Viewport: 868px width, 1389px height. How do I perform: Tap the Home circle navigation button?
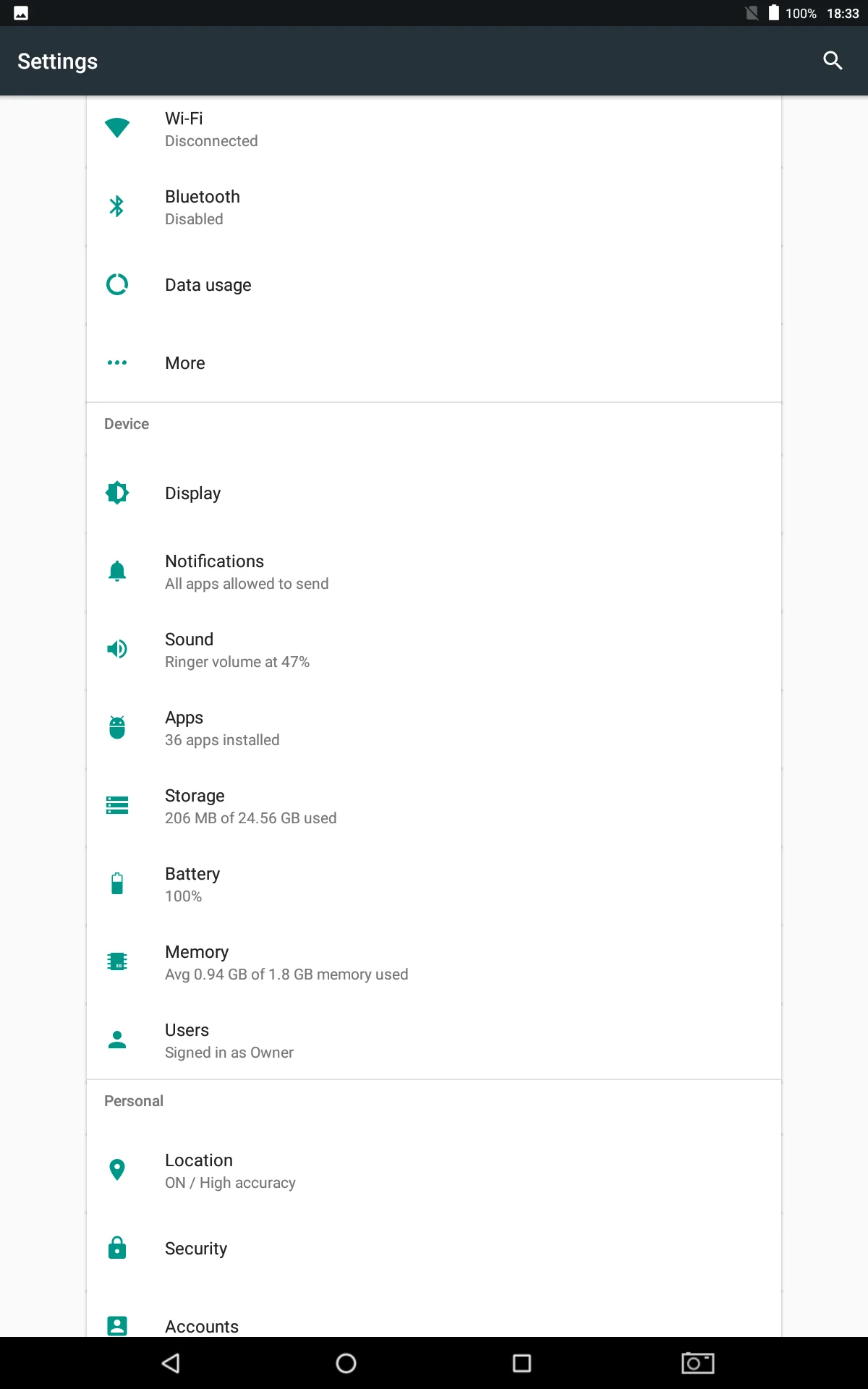pos(346,1363)
